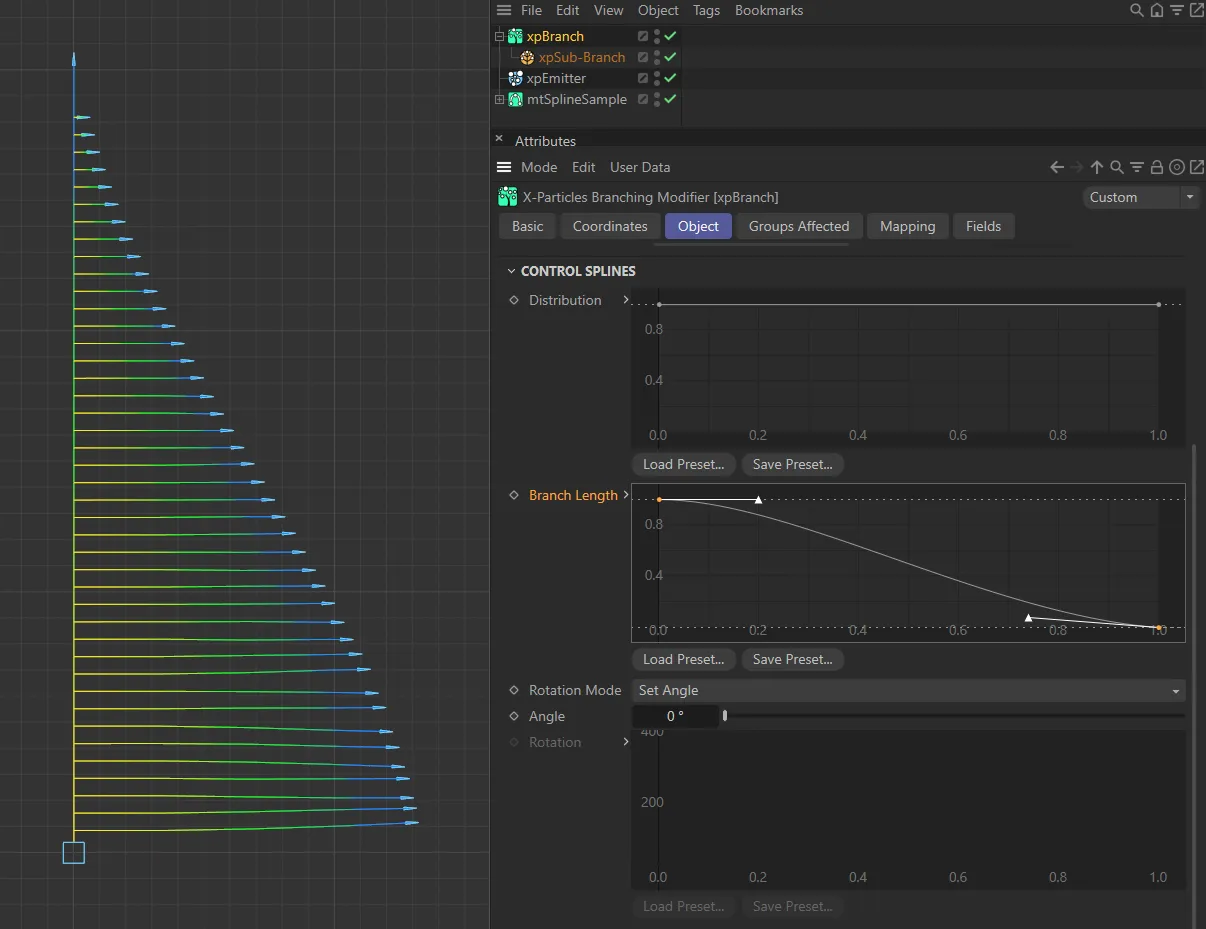
Task: Disable the mtSplineSample checkmark
Action: coord(669,99)
